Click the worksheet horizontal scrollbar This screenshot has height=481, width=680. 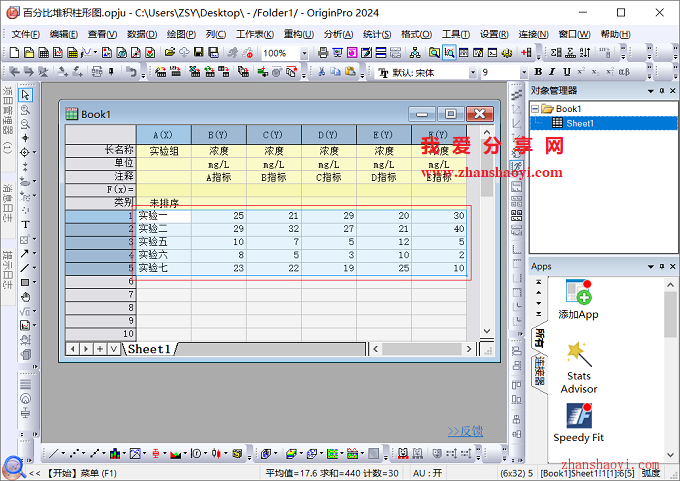pos(422,349)
